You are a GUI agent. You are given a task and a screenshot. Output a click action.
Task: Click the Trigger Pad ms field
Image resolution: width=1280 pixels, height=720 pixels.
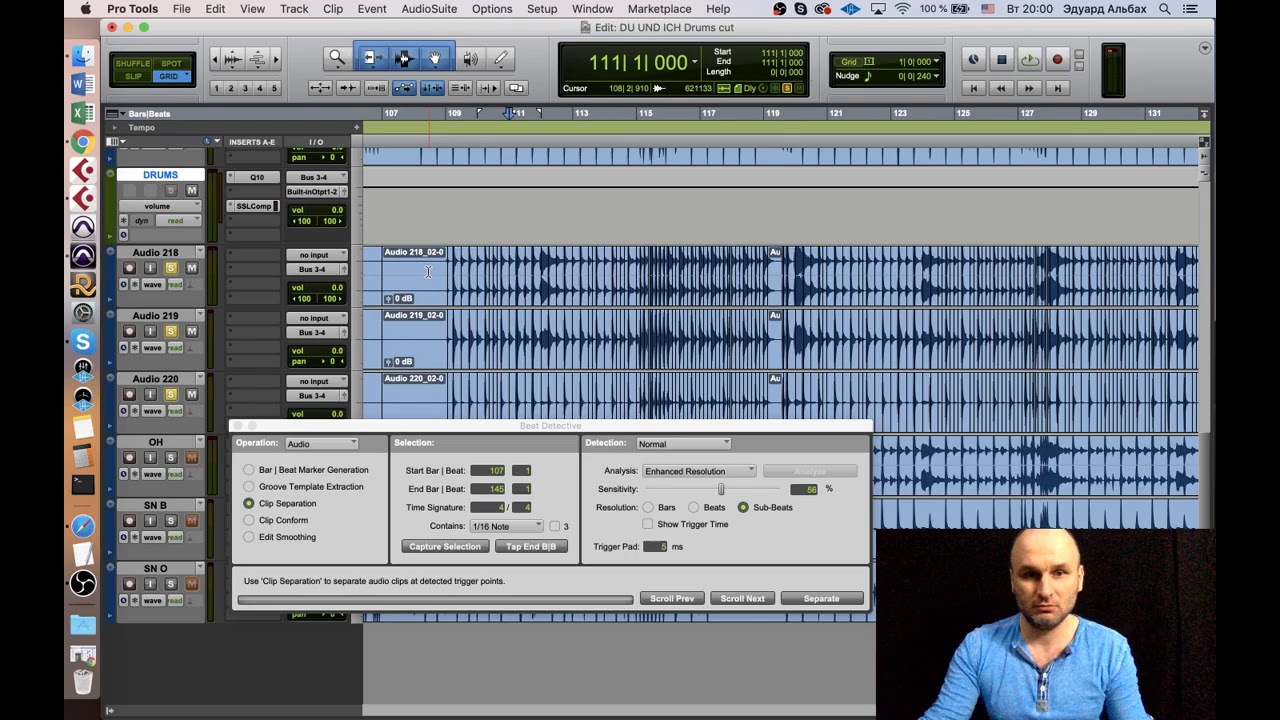click(656, 547)
